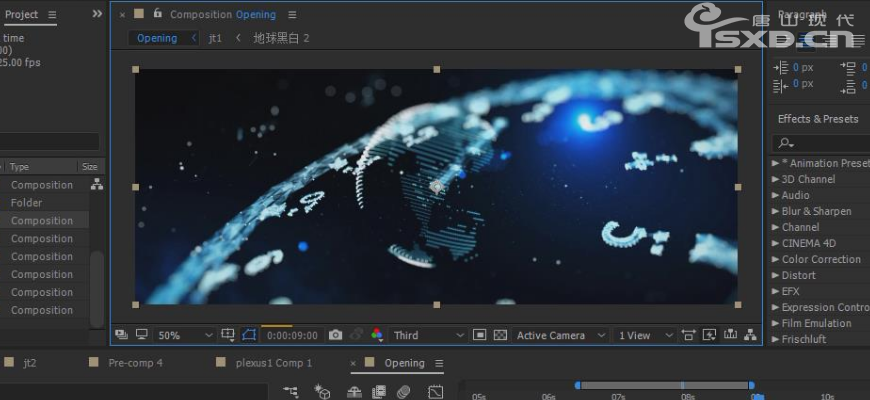
Task: Toggle Hide Shy Layers switch
Action: tap(354, 392)
